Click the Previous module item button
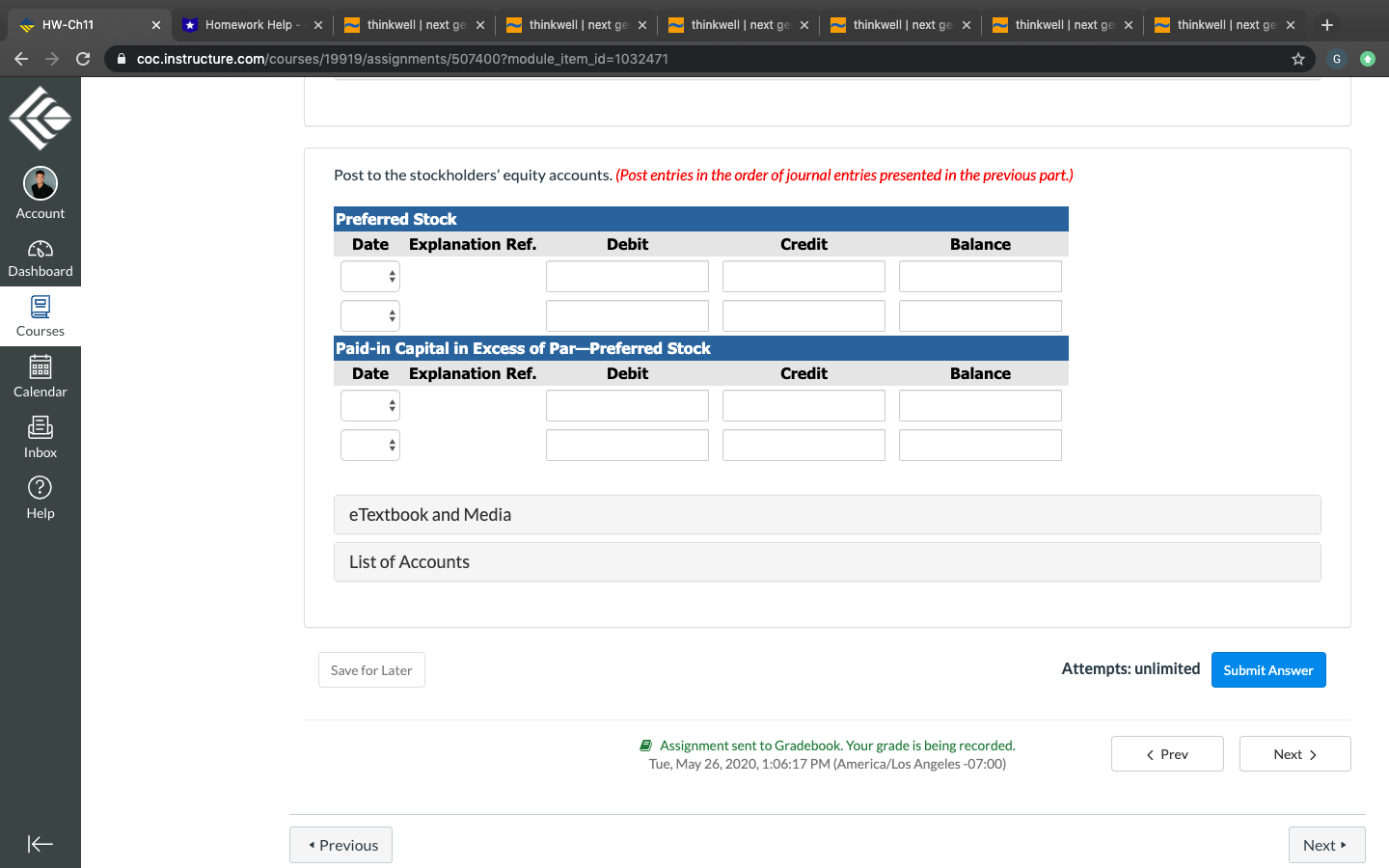1389x868 pixels. (x=340, y=845)
